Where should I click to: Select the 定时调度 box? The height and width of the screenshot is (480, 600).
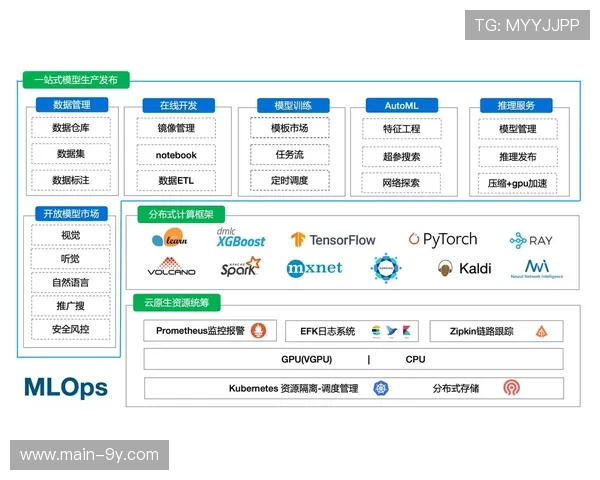(x=289, y=181)
